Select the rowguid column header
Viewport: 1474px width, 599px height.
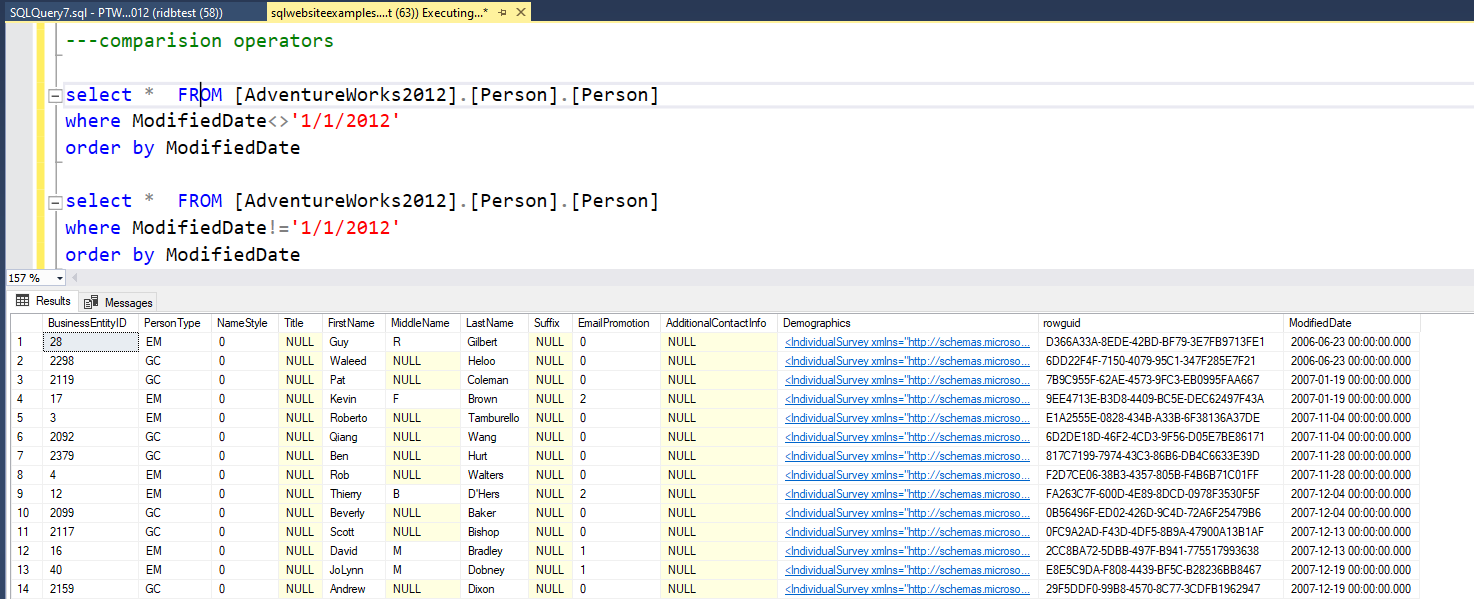1161,323
